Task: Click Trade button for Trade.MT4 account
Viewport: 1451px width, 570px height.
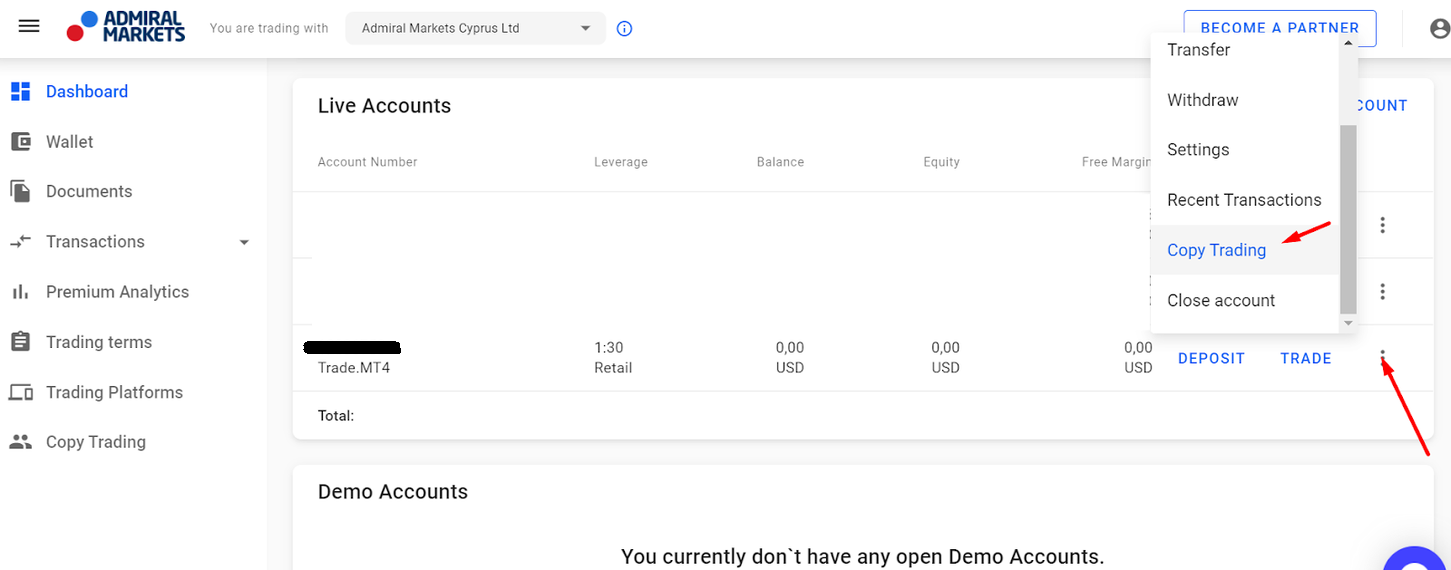Action: pyautogui.click(x=1305, y=358)
